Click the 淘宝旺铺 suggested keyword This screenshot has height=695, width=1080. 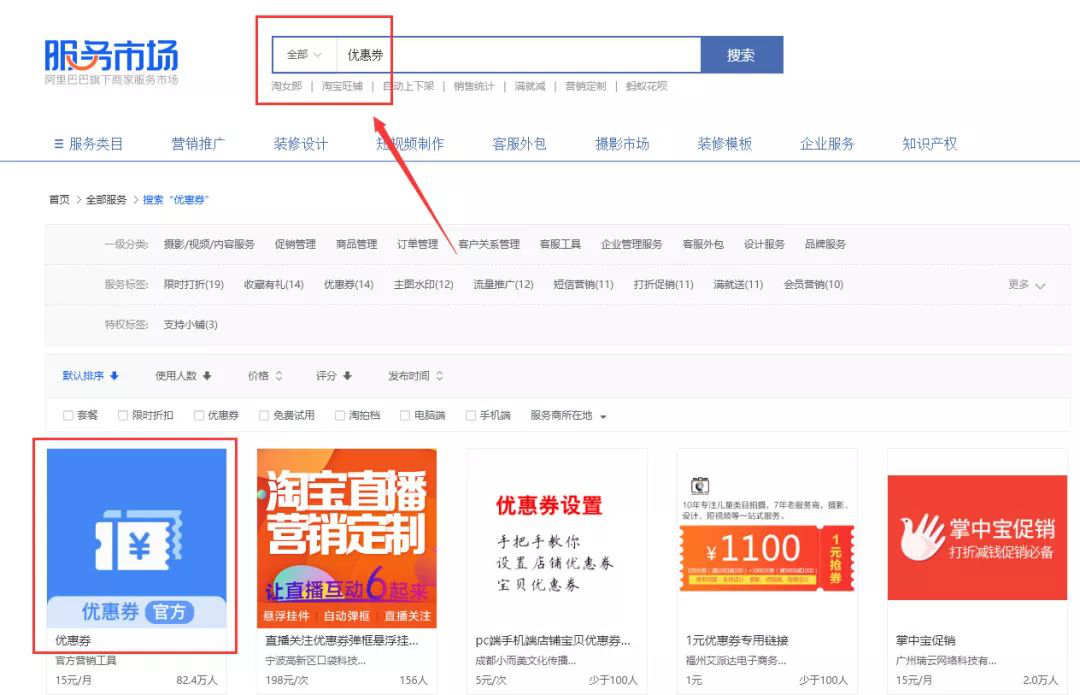pyautogui.click(x=342, y=86)
